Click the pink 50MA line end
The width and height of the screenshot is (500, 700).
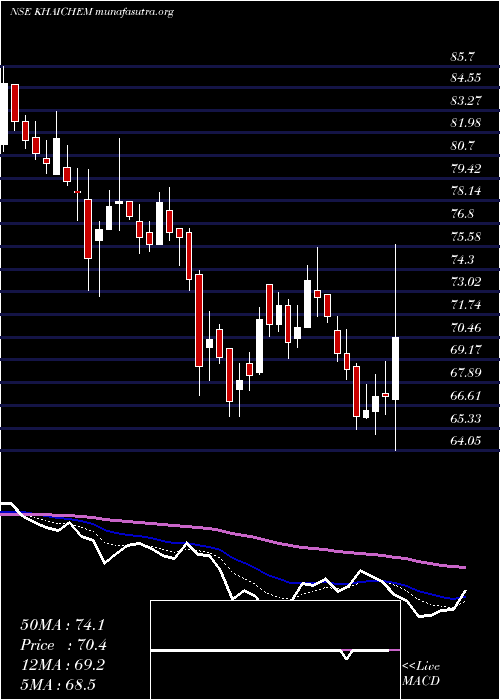(463, 567)
